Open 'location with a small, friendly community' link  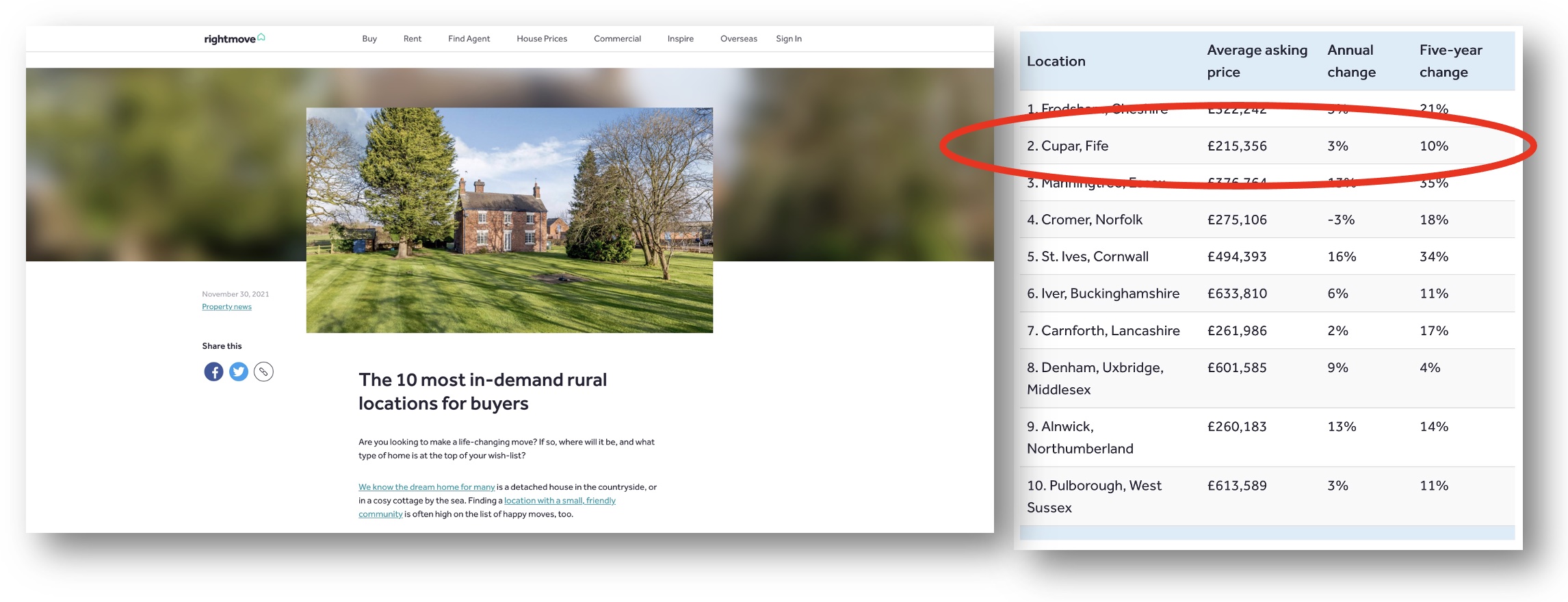click(560, 501)
